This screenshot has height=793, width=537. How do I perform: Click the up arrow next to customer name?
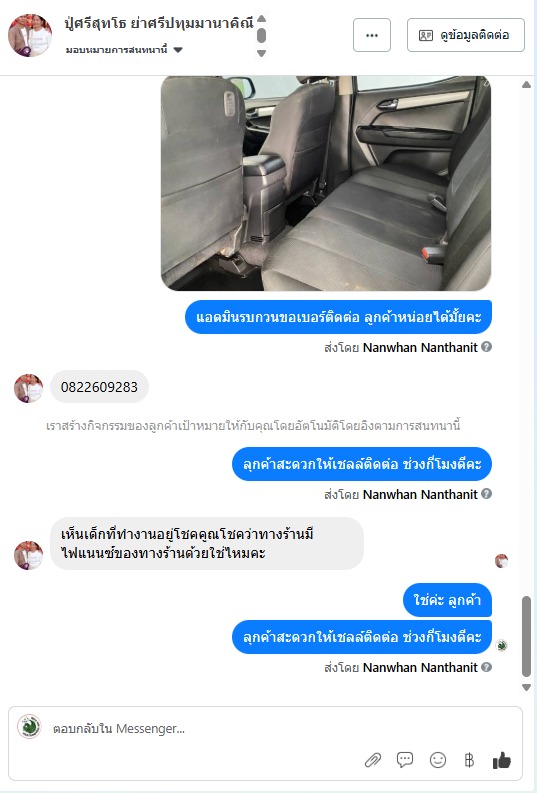pos(261,19)
